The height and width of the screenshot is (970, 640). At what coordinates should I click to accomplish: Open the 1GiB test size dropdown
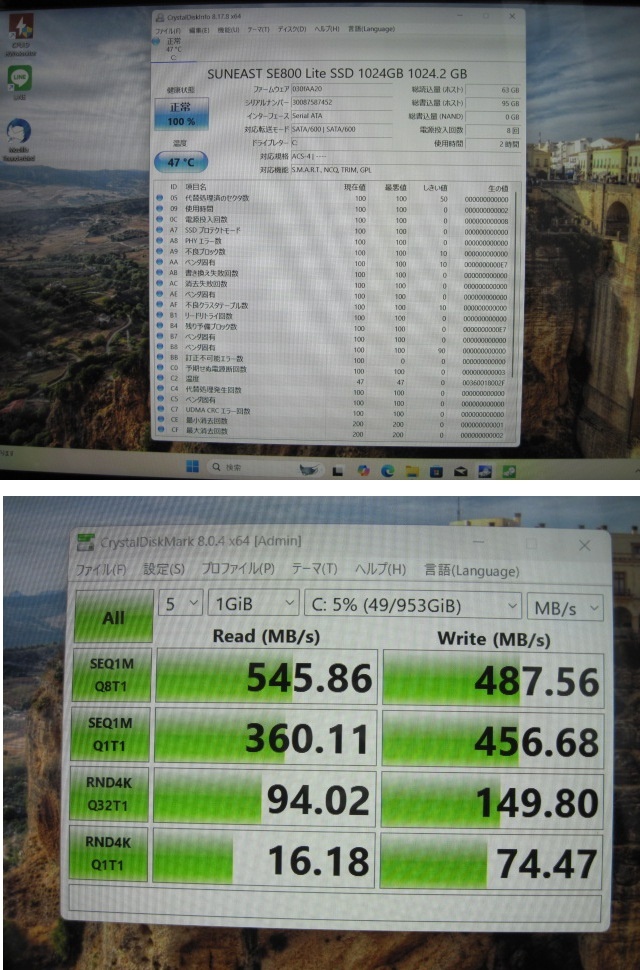(x=254, y=603)
